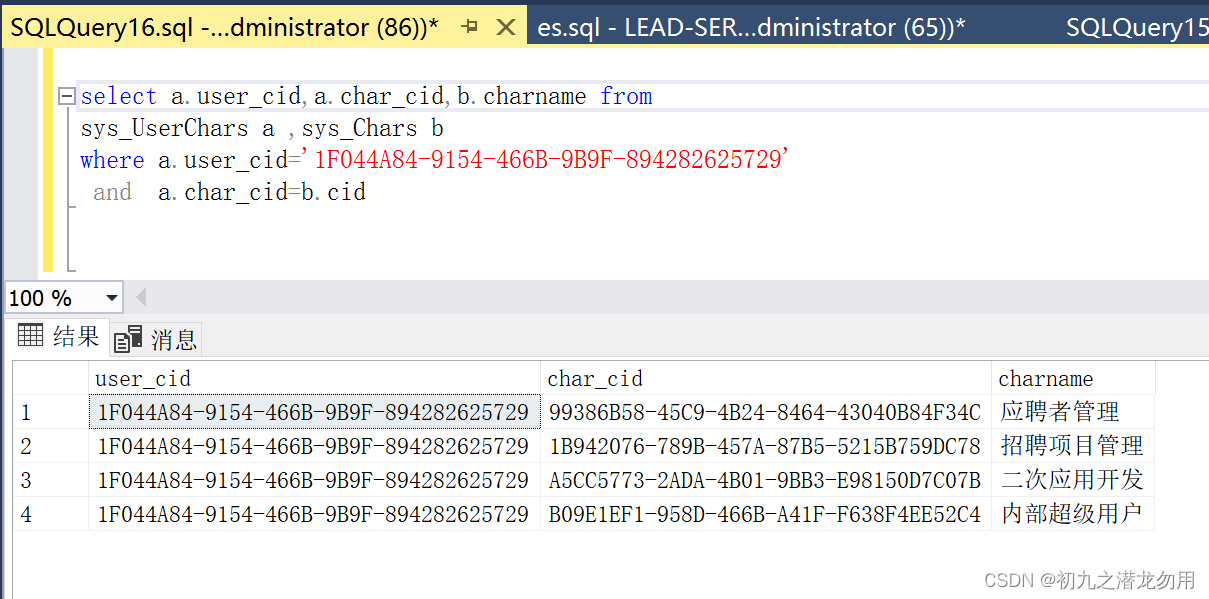Click the left scroll arrow next to zoom control

[x=140, y=297]
